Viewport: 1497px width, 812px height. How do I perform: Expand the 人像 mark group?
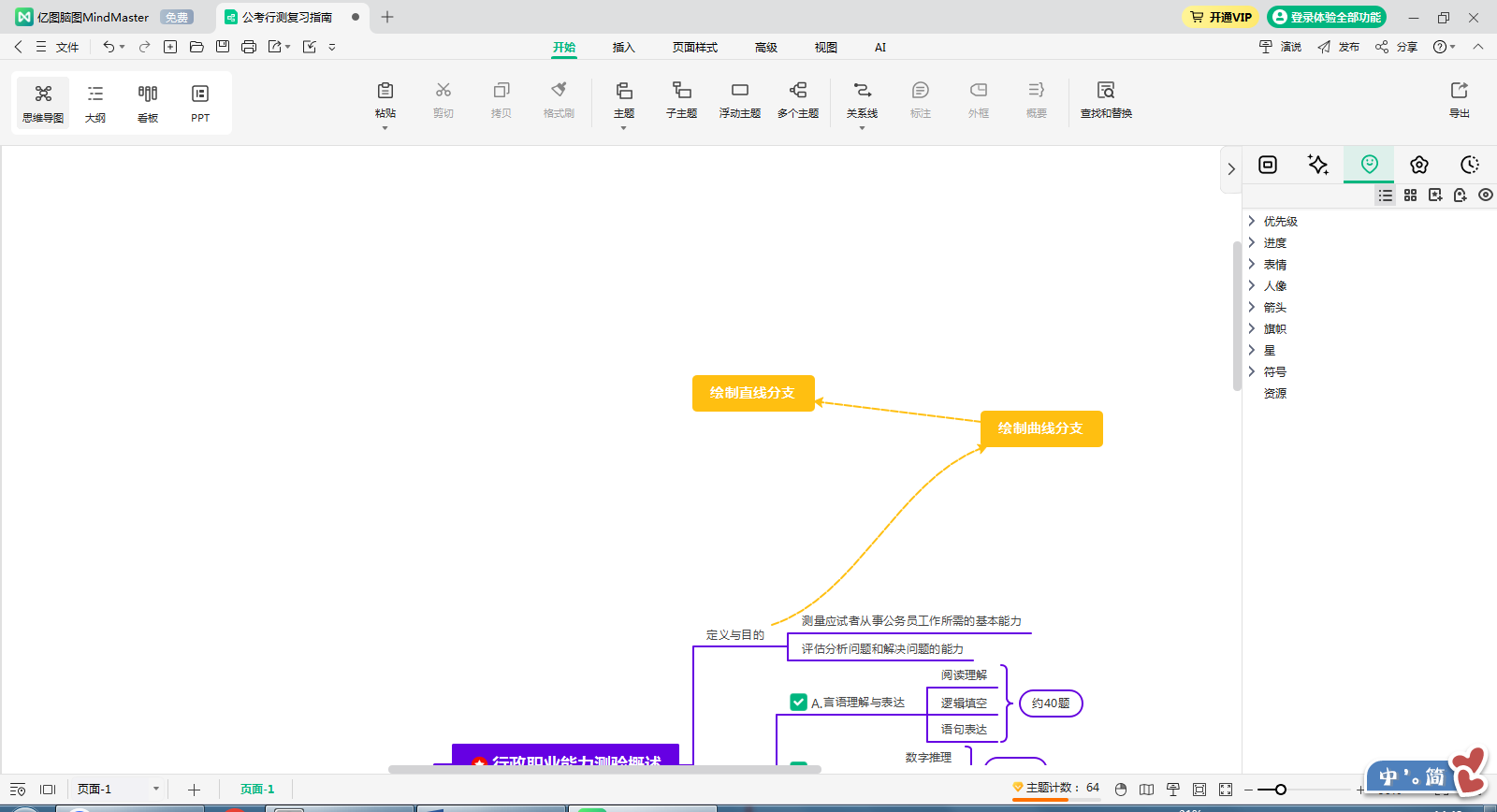coord(1252,285)
